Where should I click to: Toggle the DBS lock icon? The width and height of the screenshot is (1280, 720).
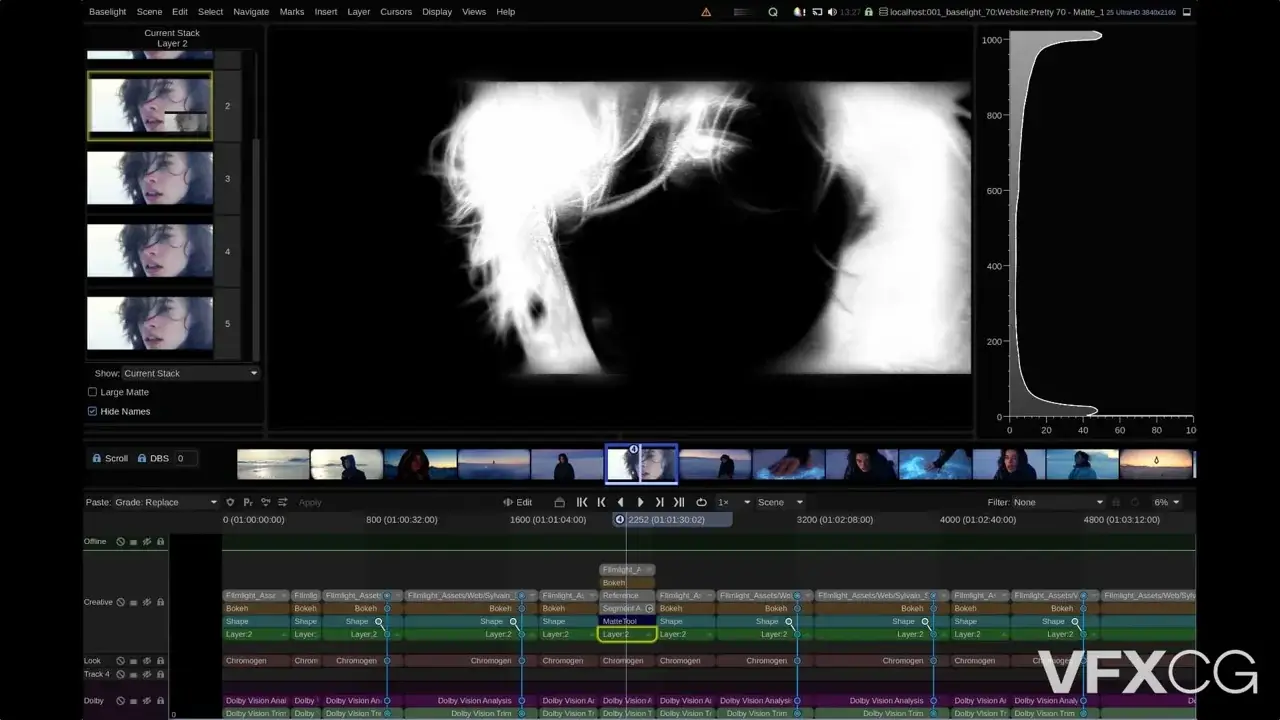pyautogui.click(x=142, y=458)
